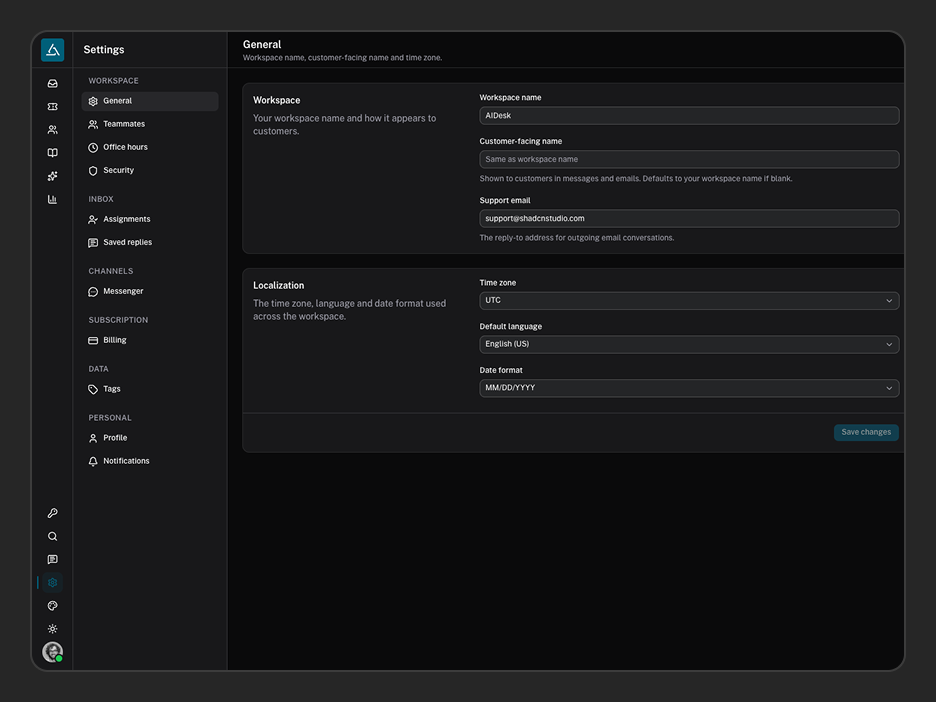Click the chat bubble icon beside Messenger

click(93, 292)
